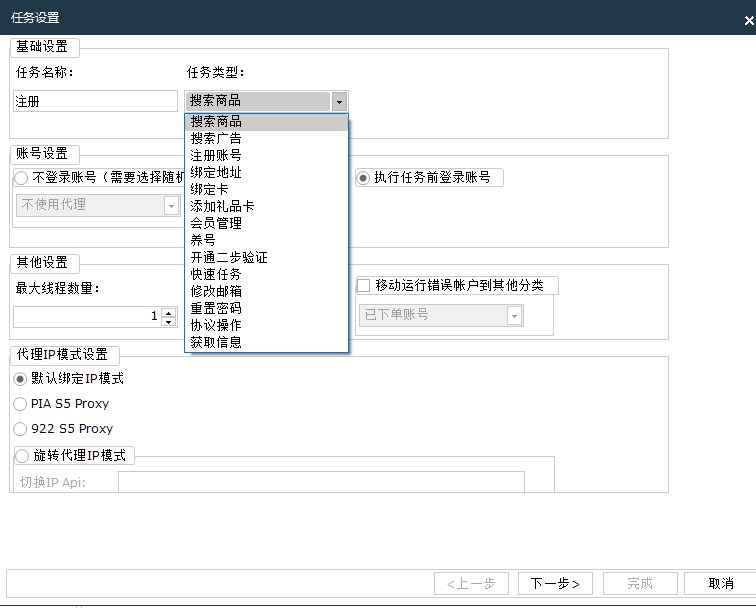Click the 任务名称 input field containing 注册
This screenshot has height=608, width=756.
pos(95,101)
